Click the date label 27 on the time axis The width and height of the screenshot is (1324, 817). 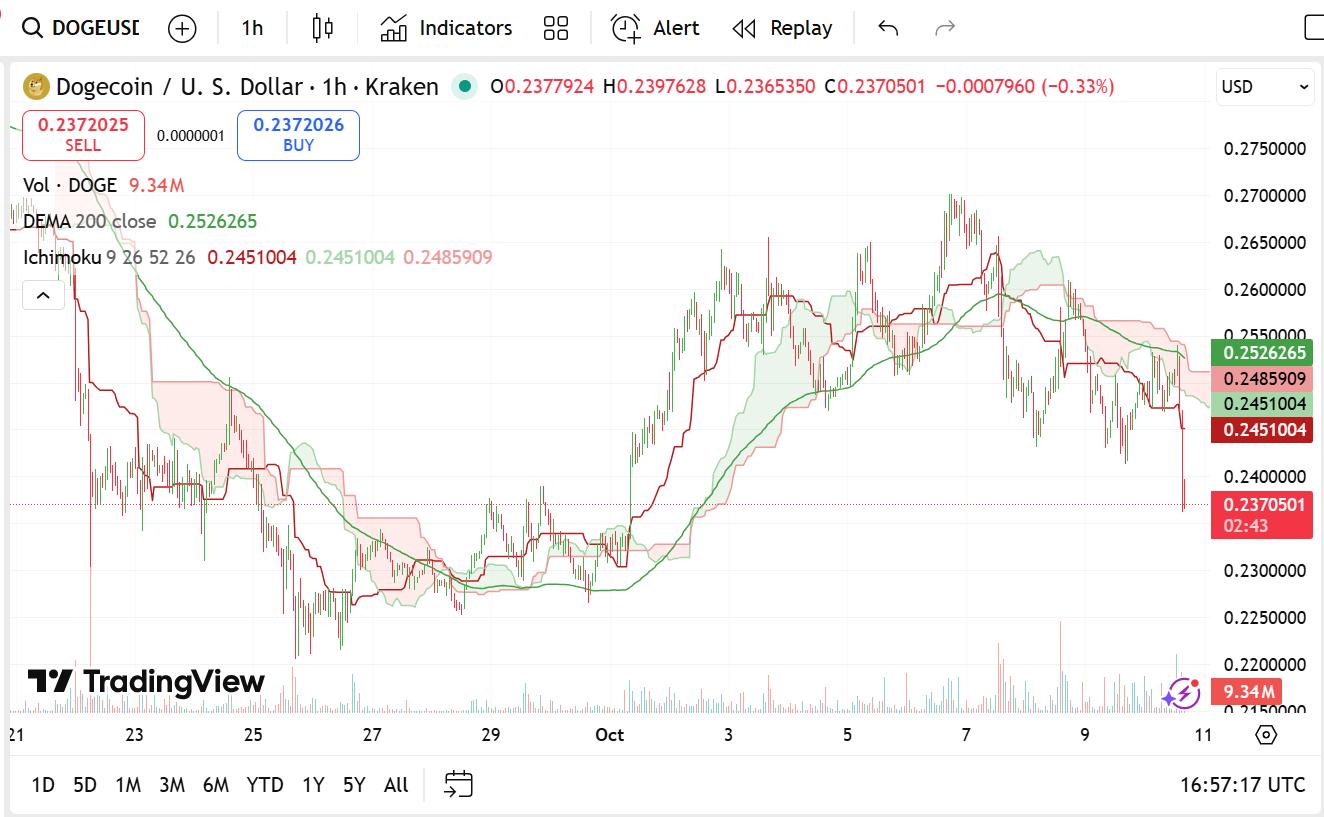pos(372,735)
